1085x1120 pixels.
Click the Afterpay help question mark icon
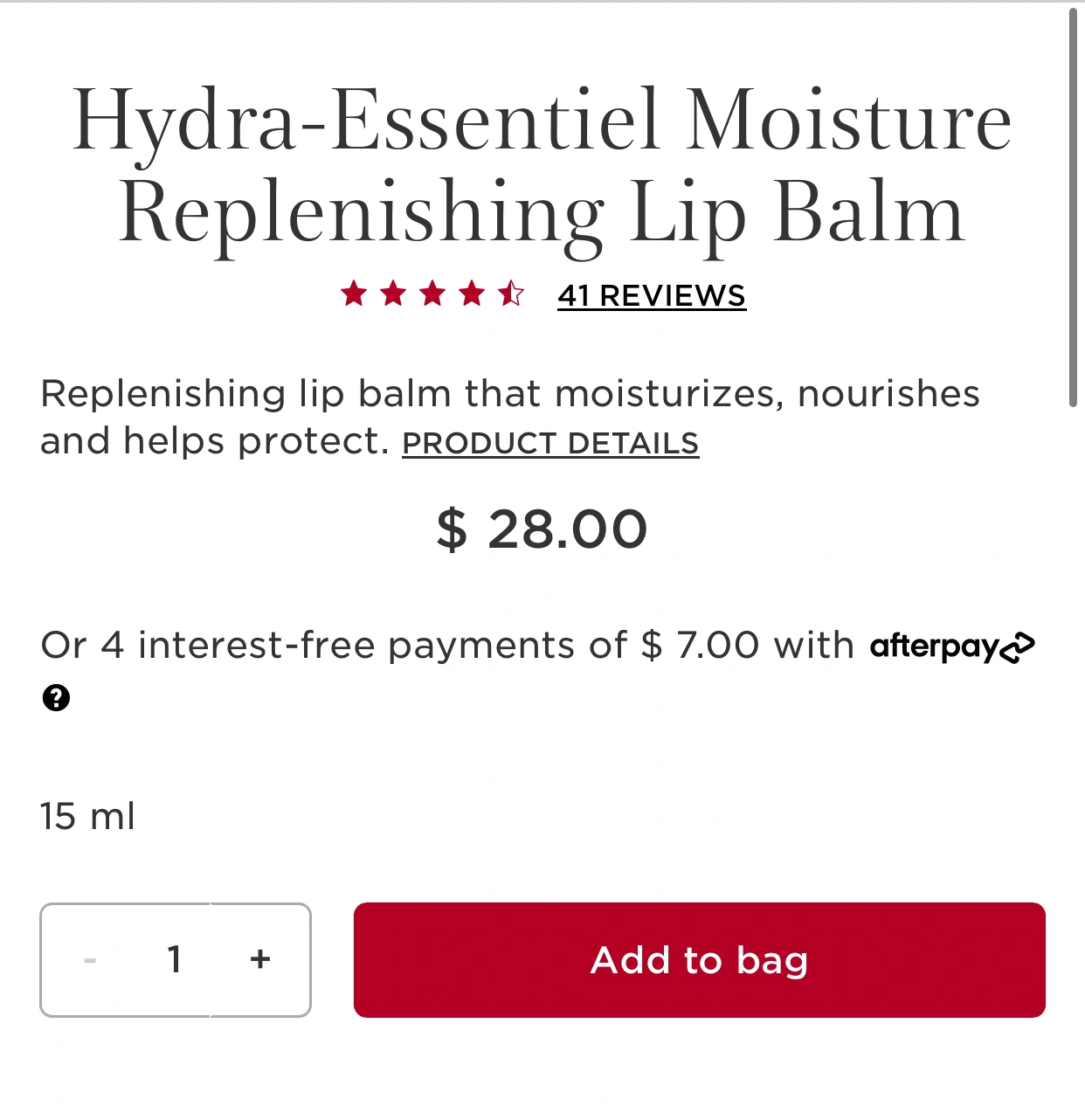tap(56, 697)
